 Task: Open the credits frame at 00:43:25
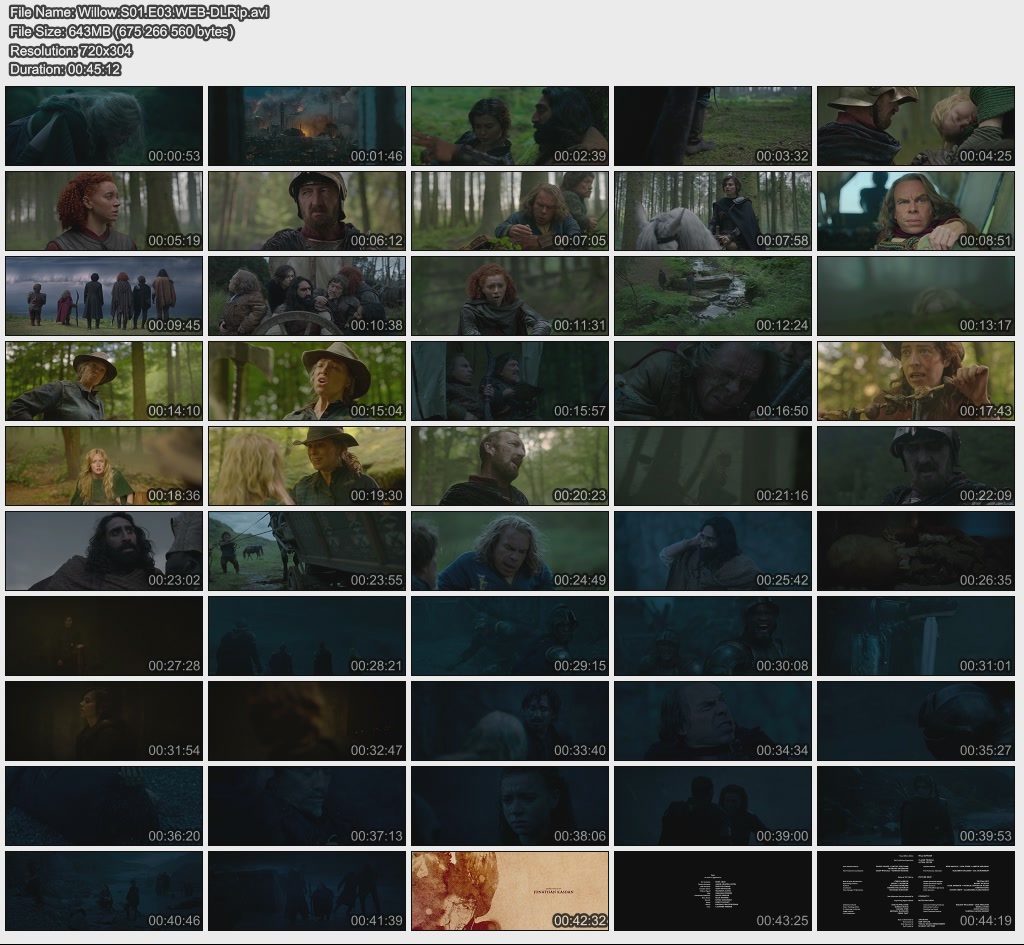[712, 891]
